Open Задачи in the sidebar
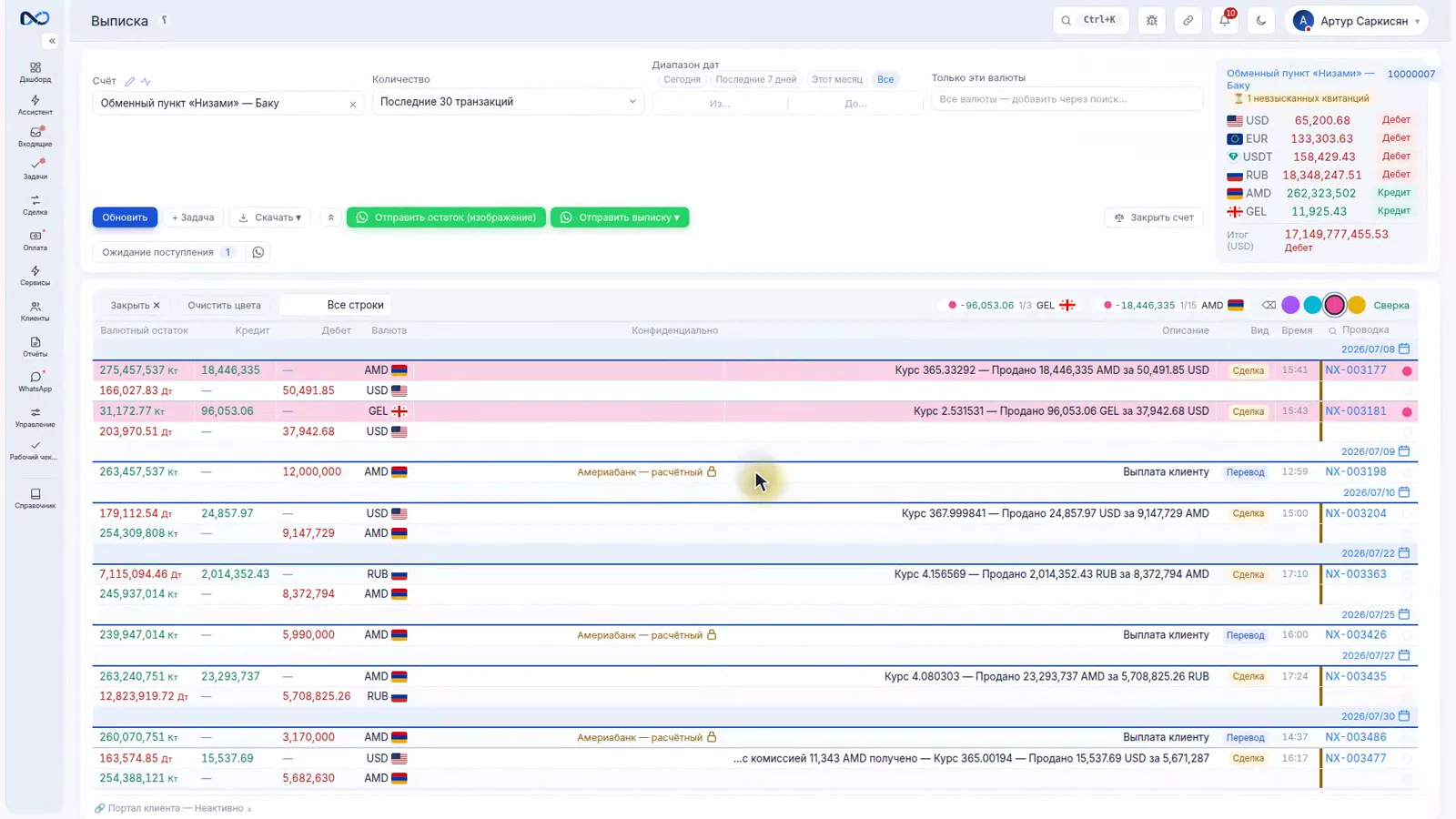The image size is (1456, 819). [x=35, y=169]
